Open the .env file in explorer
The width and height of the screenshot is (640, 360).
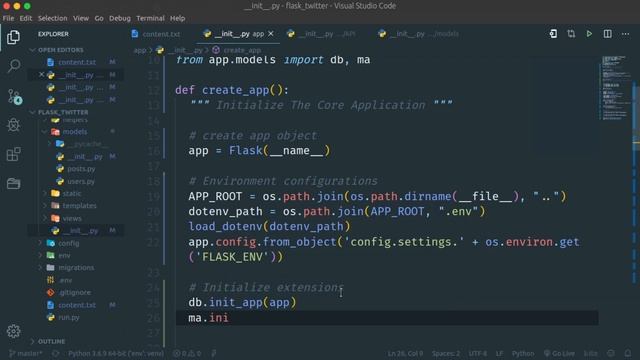(65, 280)
